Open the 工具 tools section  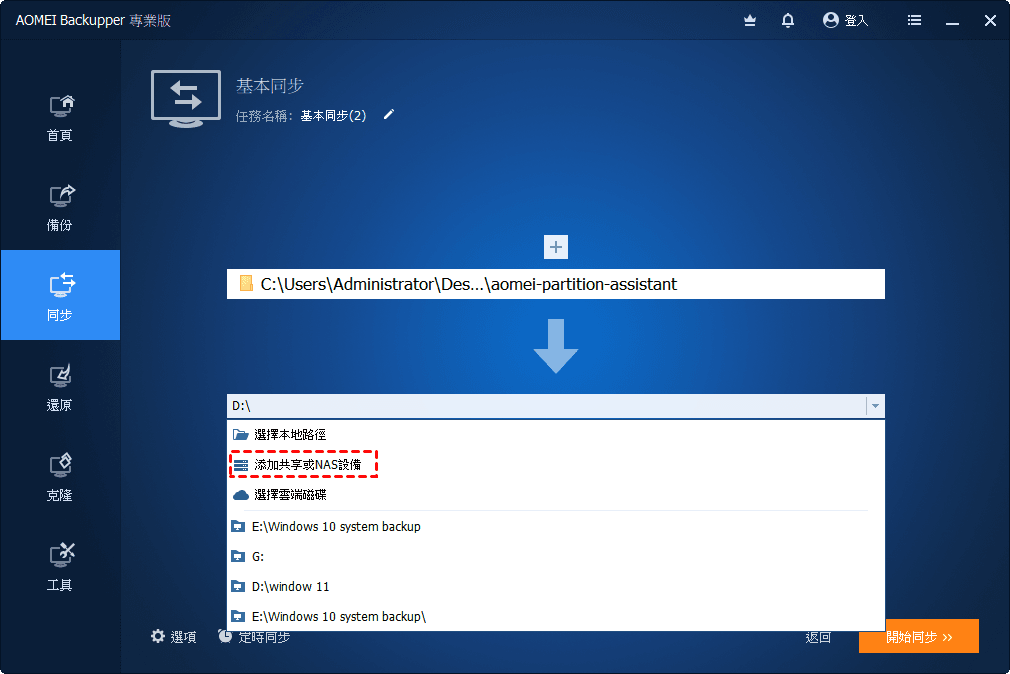coord(60,567)
